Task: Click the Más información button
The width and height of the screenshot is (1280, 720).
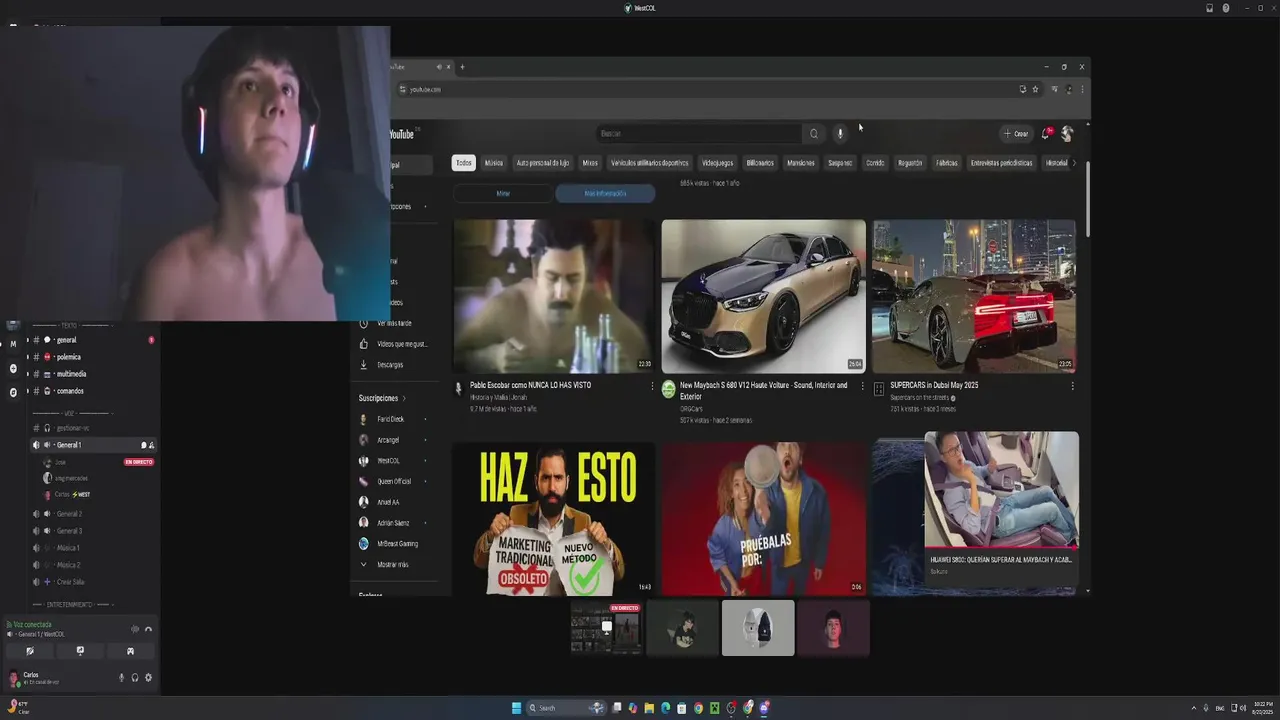Action: point(605,193)
